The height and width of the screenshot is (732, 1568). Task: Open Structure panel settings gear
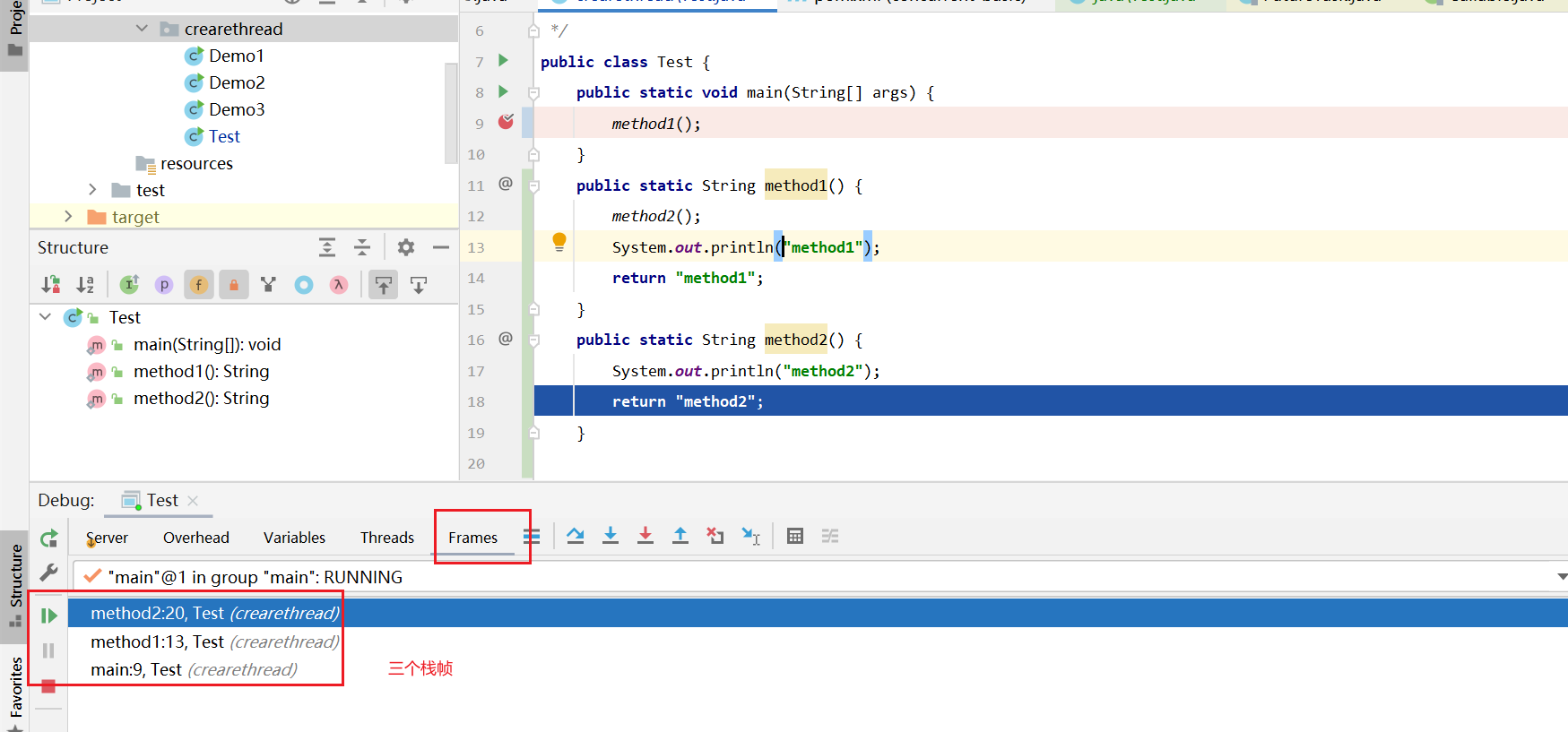[406, 247]
